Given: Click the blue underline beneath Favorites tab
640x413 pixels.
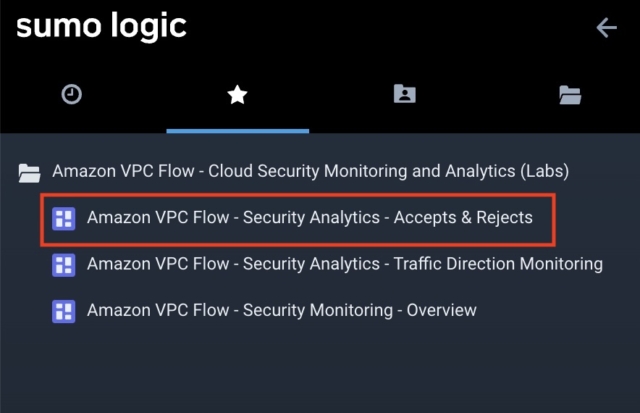Looking at the screenshot, I should point(238,131).
